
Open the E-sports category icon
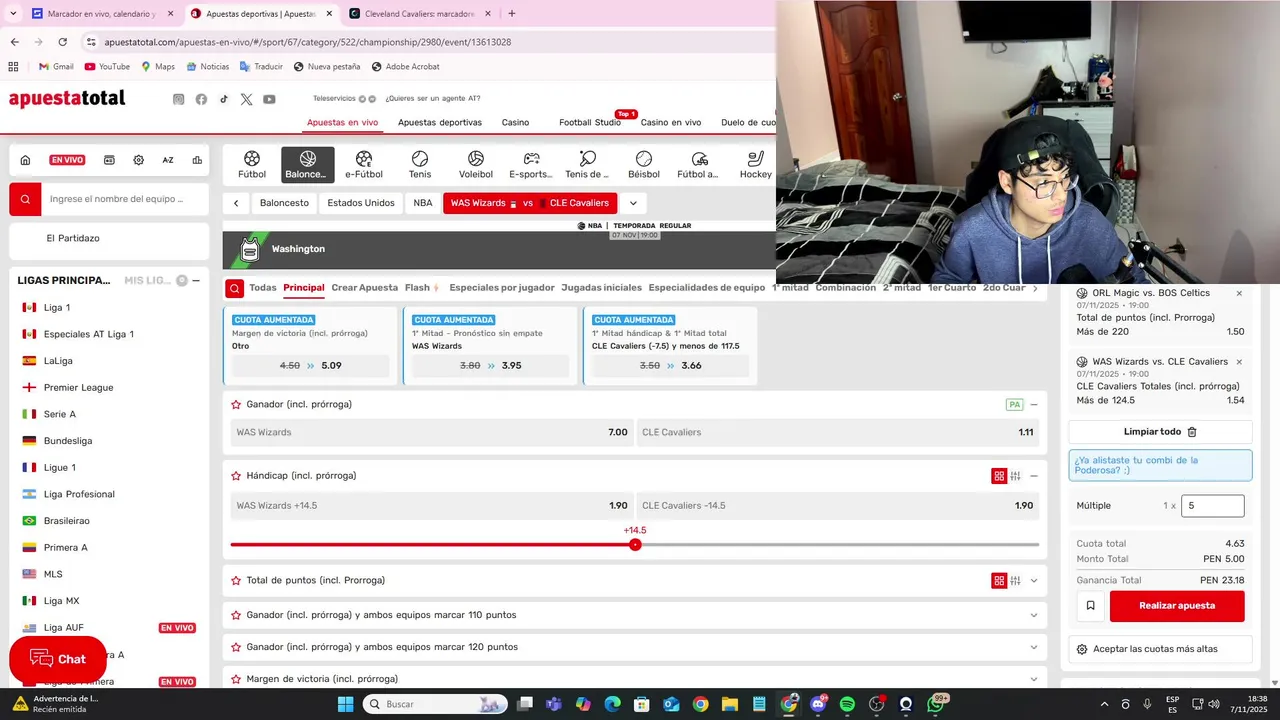pyautogui.click(x=531, y=165)
